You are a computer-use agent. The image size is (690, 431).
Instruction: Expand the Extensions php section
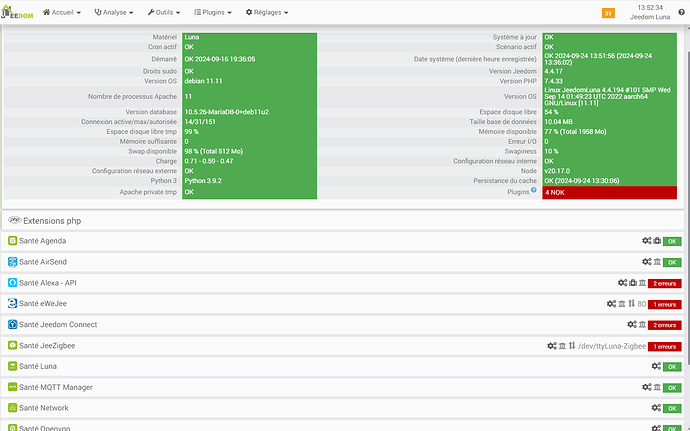pos(342,221)
